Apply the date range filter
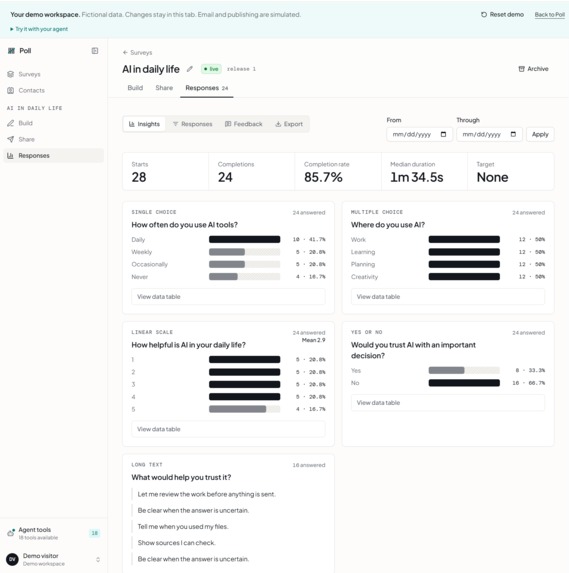The width and height of the screenshot is (569, 573). click(540, 134)
